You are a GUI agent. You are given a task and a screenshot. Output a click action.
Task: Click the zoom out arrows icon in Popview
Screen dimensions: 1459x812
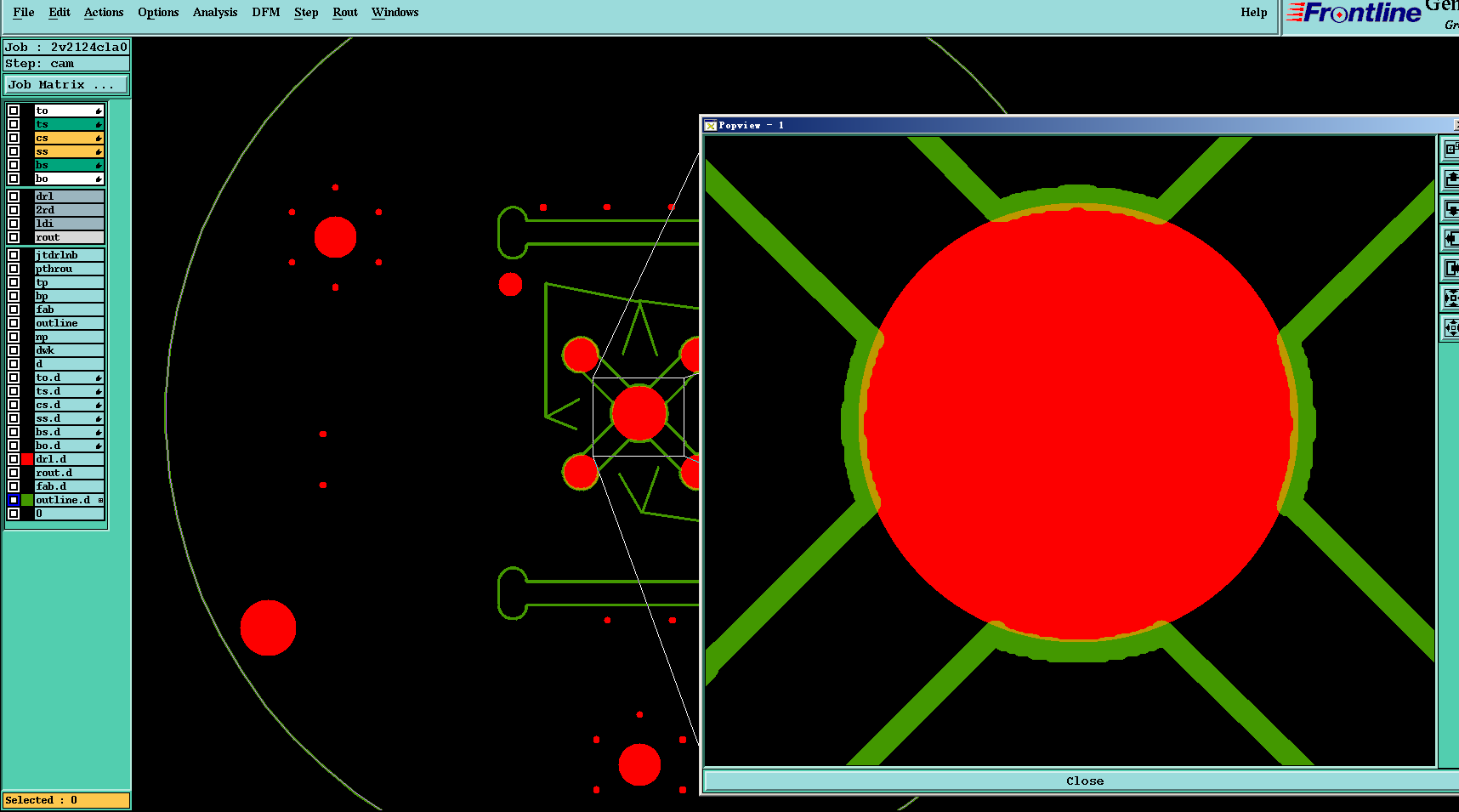(1450, 327)
